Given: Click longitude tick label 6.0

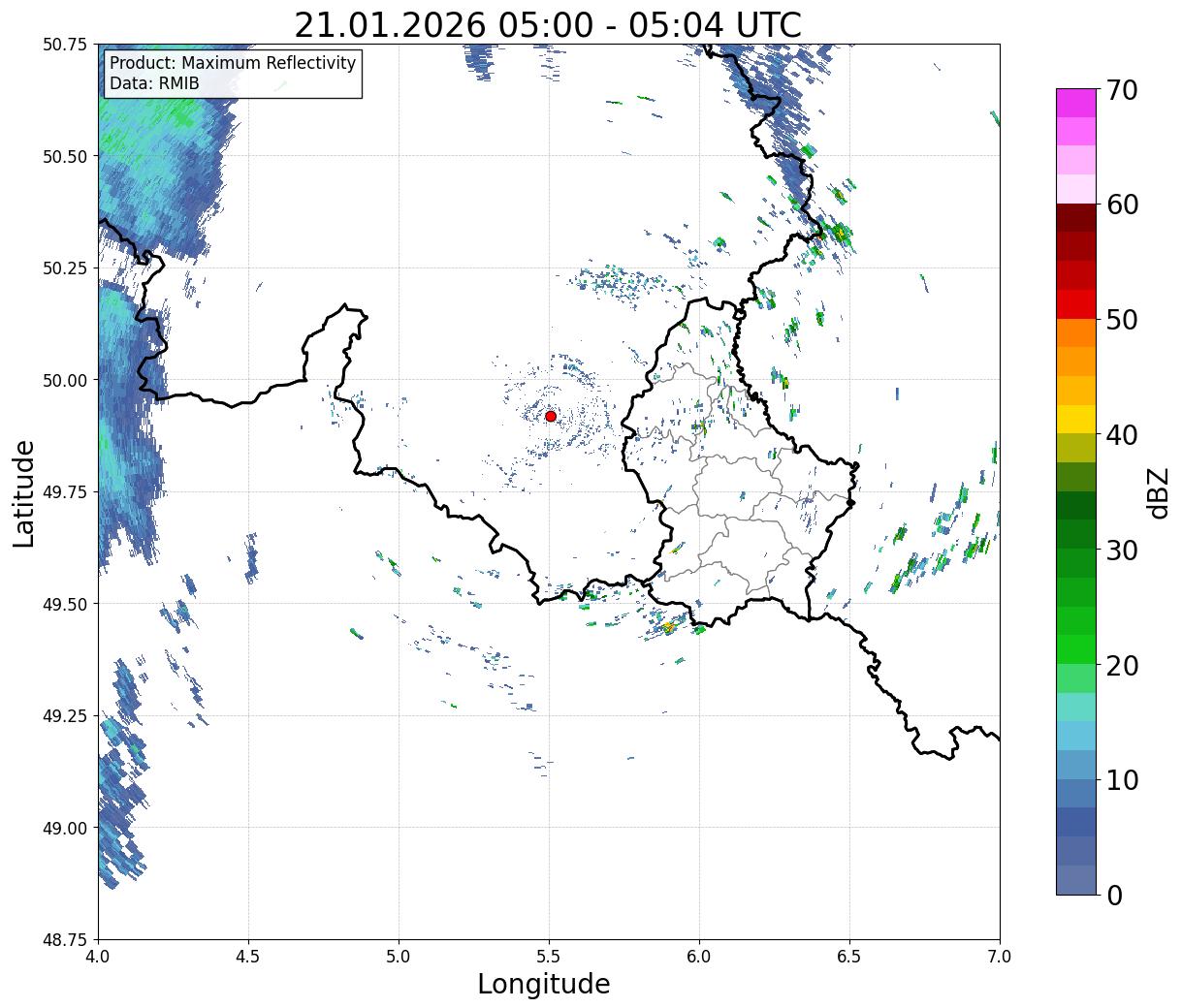Looking at the screenshot, I should [699, 957].
